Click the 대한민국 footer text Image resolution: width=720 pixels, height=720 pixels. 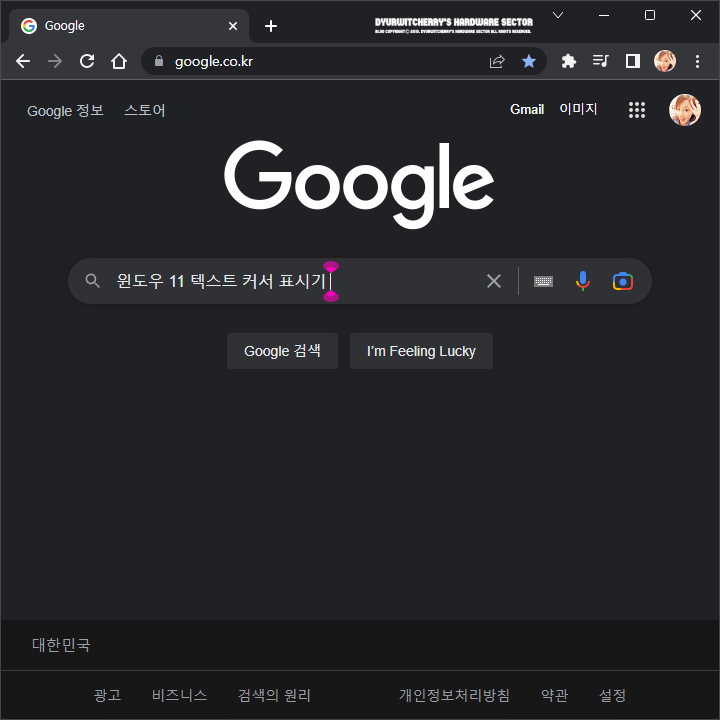click(61, 645)
